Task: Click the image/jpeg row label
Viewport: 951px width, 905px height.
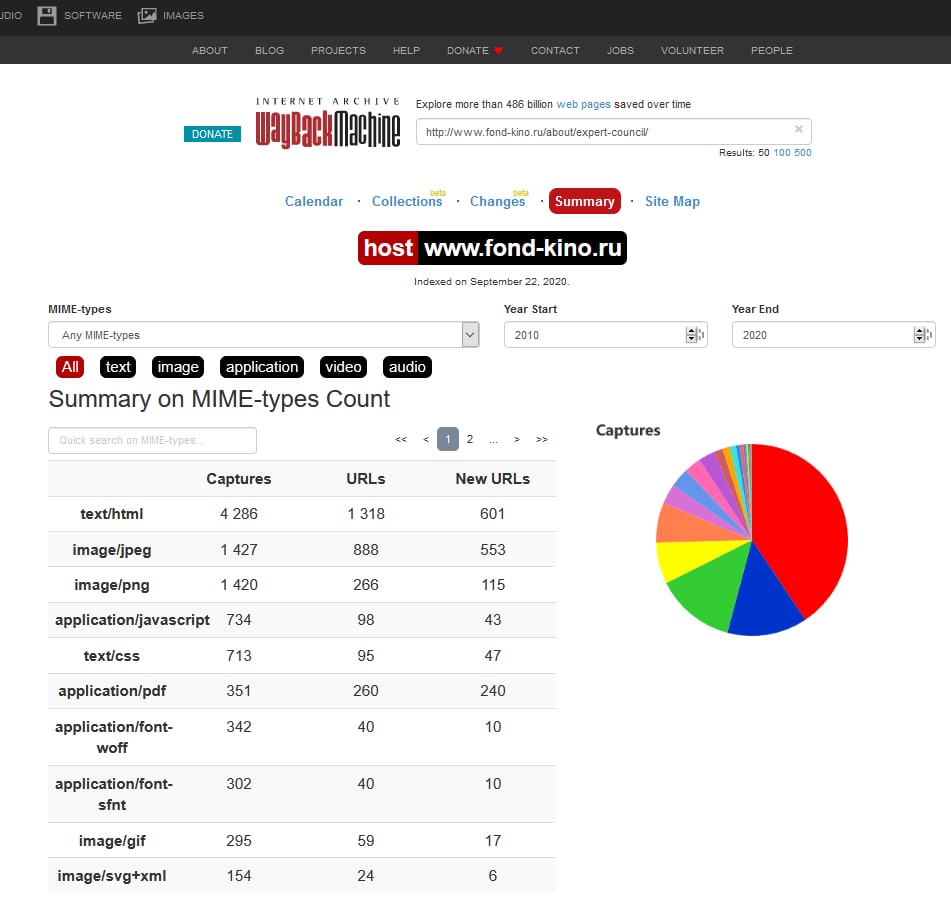Action: tap(112, 550)
